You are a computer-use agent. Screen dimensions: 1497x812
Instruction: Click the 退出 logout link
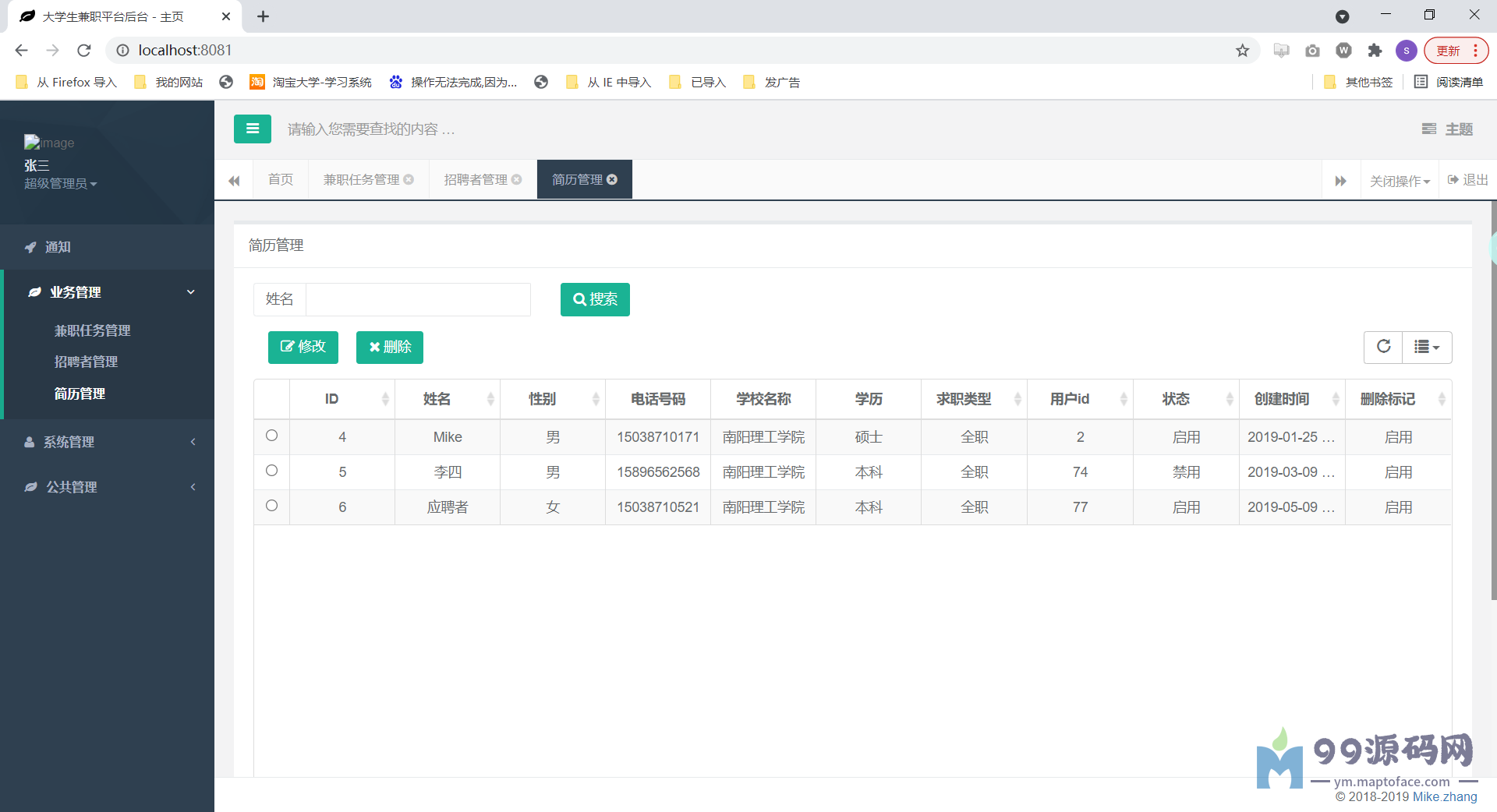click(x=1467, y=180)
